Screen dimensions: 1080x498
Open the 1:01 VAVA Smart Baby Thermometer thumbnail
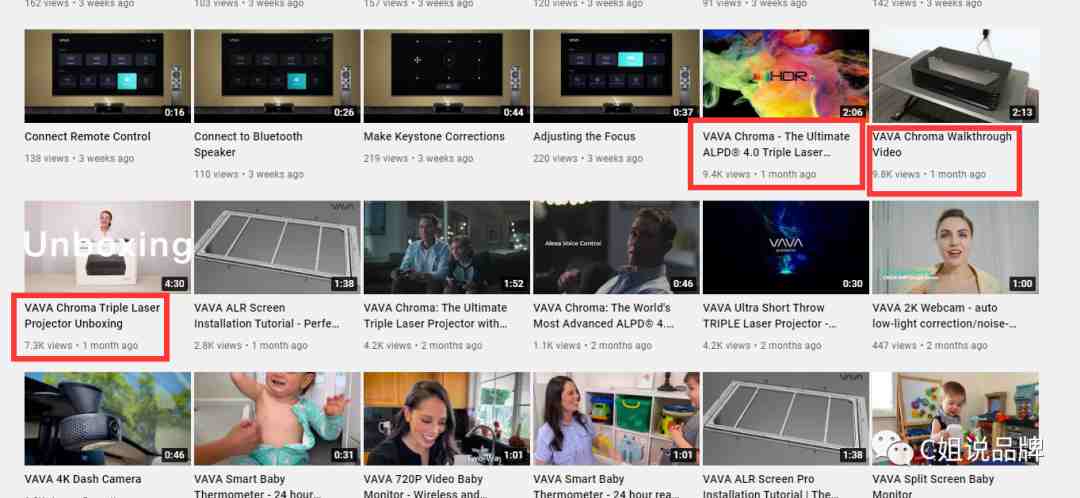click(616, 419)
